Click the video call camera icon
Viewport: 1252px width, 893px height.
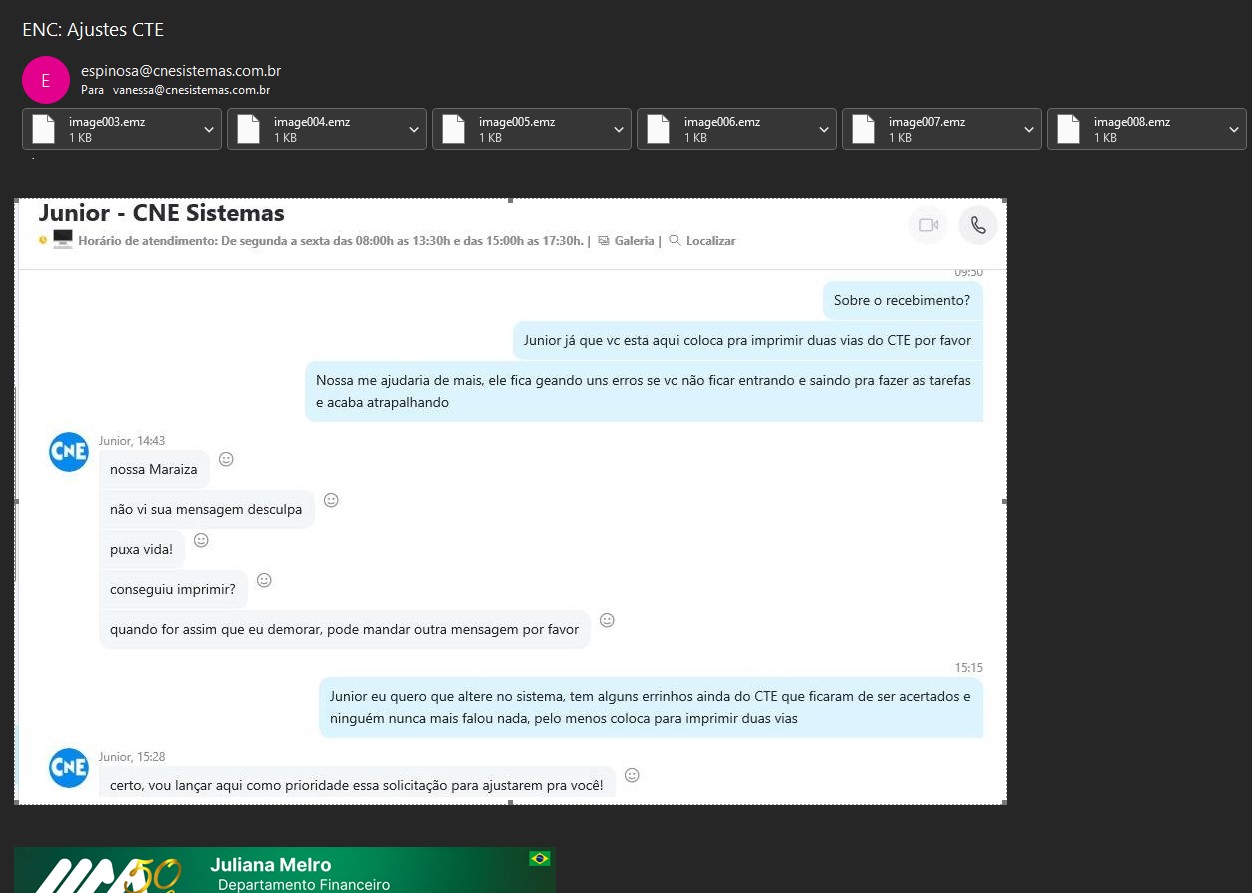coord(927,225)
